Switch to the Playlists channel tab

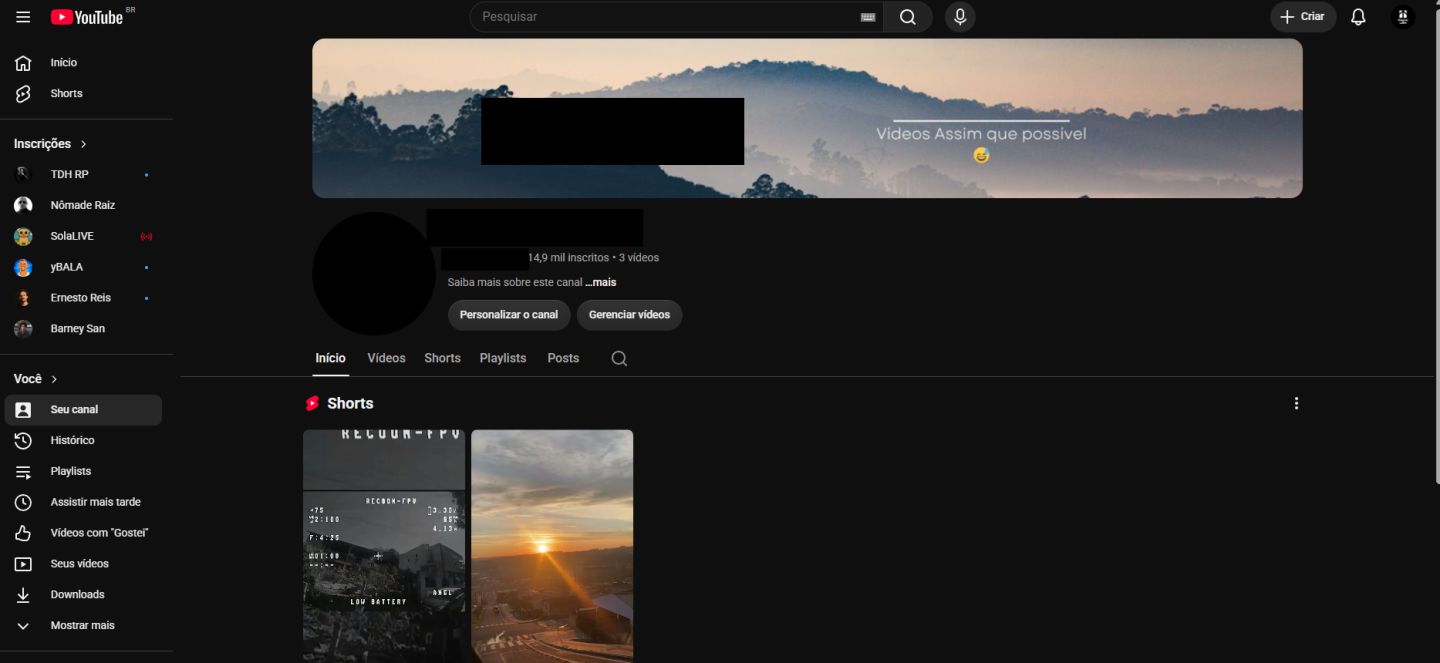(503, 358)
